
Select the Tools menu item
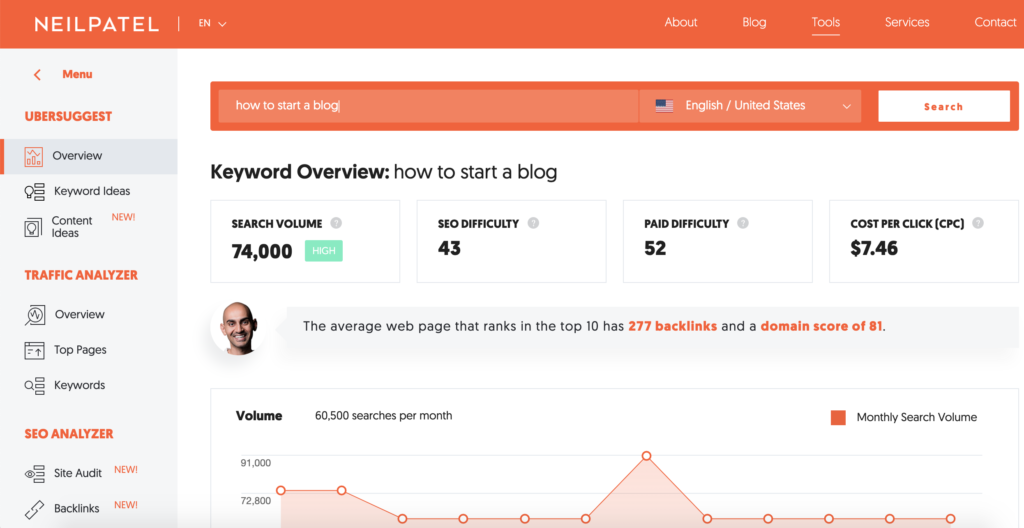point(825,22)
